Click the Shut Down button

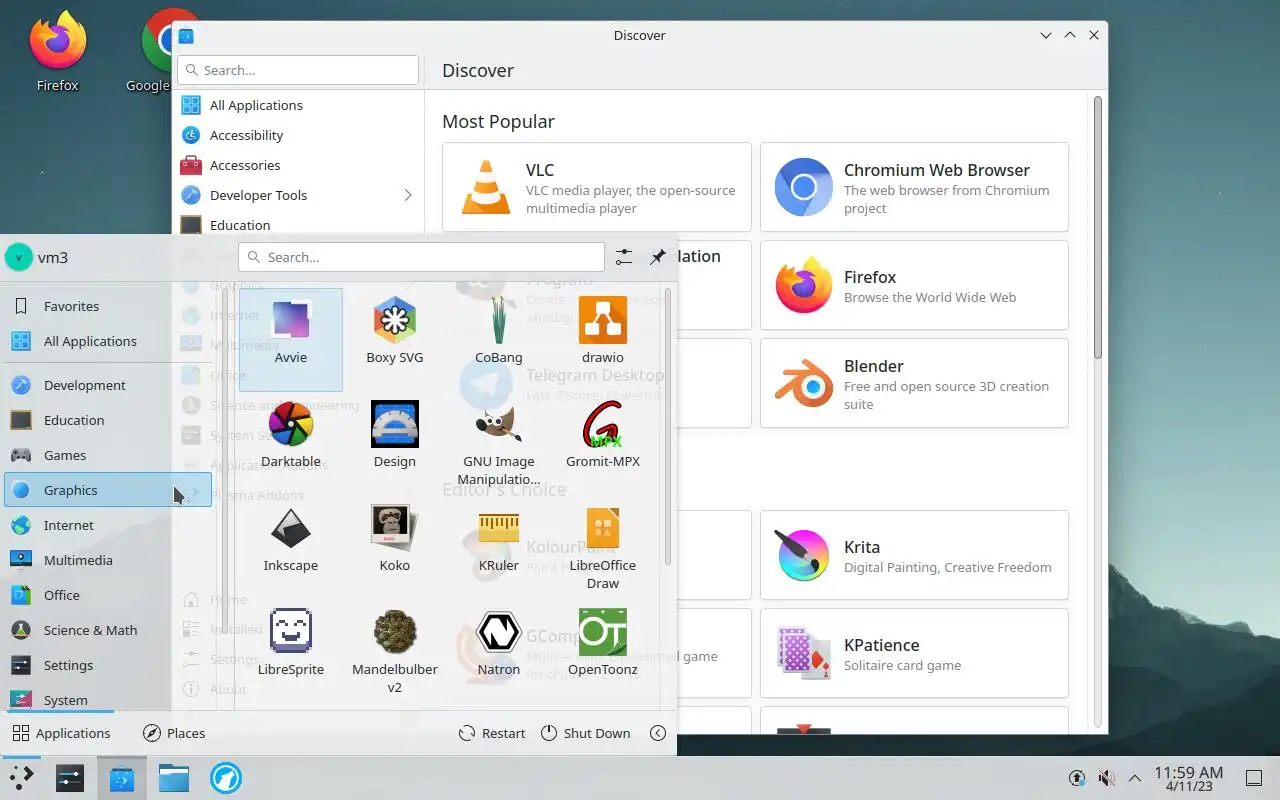(586, 733)
